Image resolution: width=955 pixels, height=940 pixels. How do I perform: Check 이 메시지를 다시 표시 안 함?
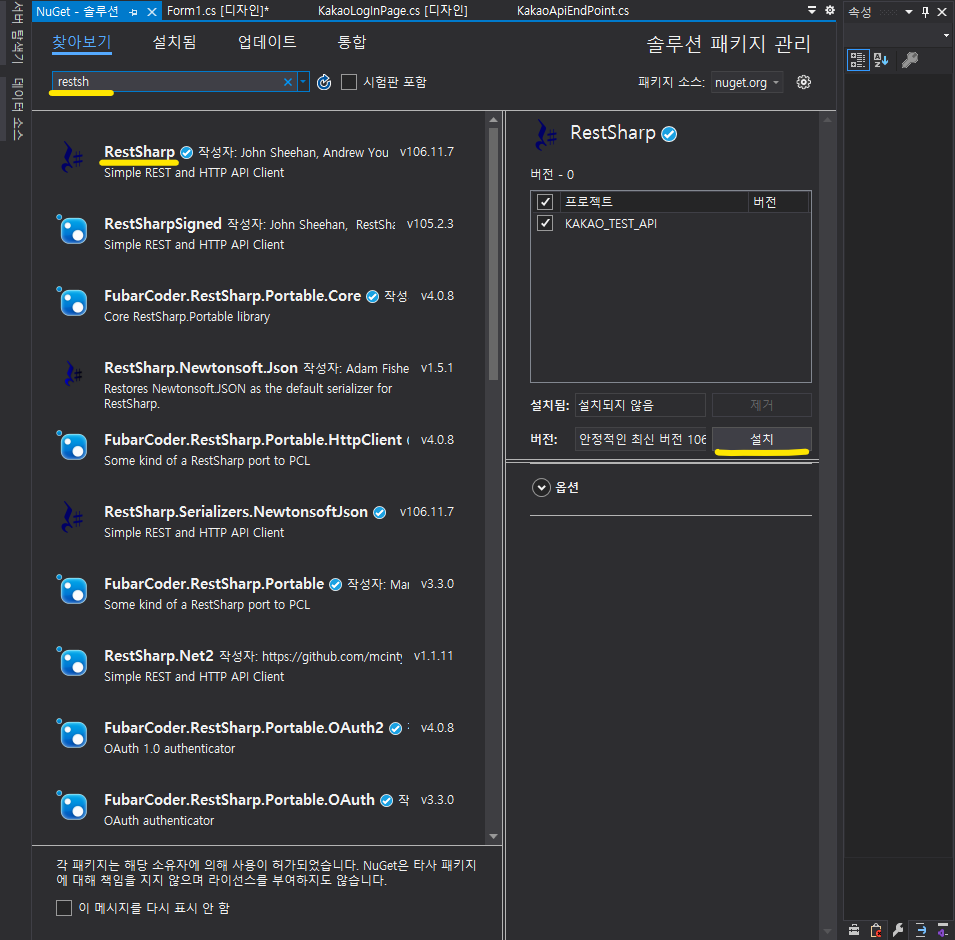coord(64,908)
